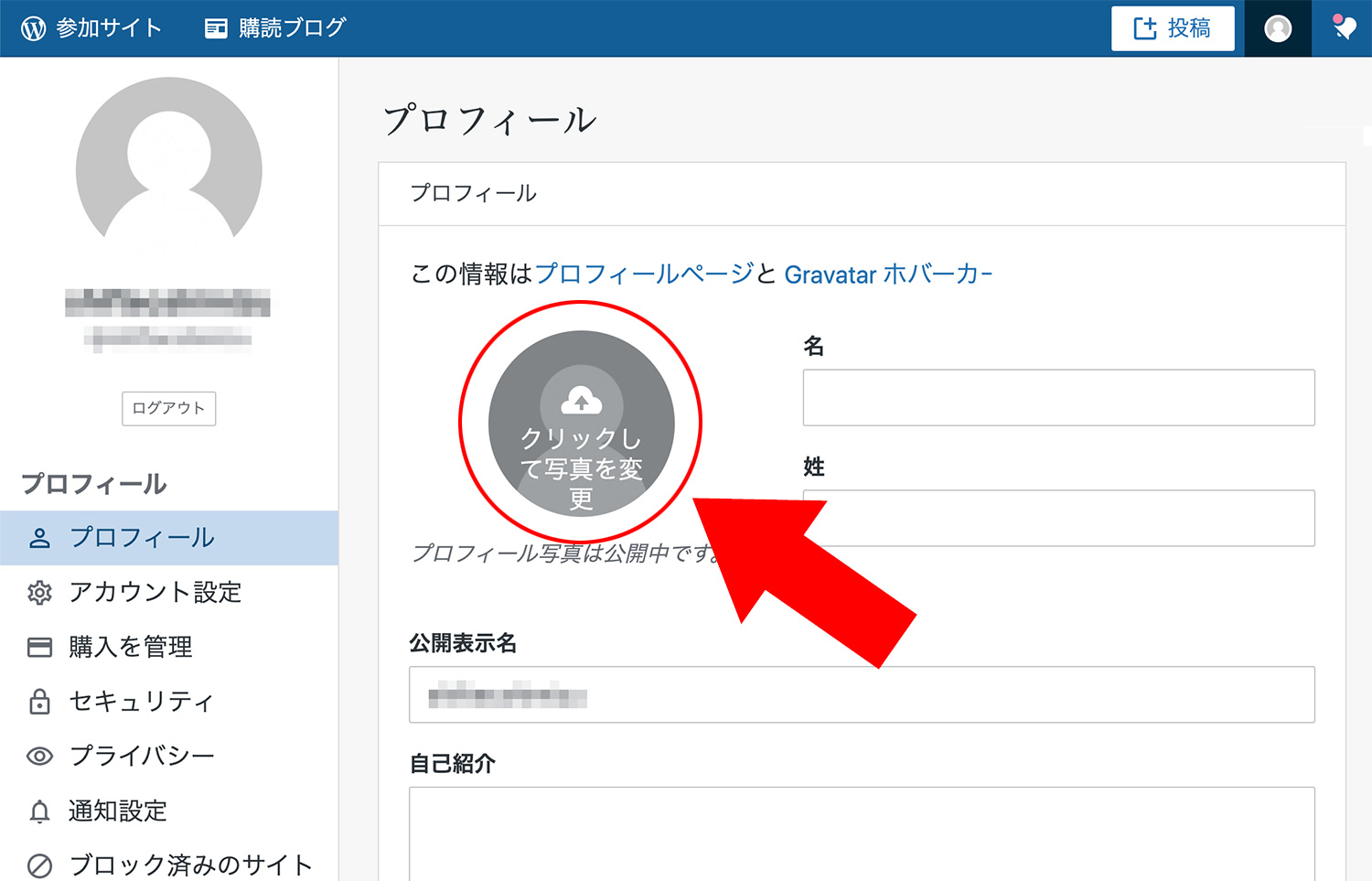
Task: Click into the 自己紹介 text area
Action: pos(861,833)
